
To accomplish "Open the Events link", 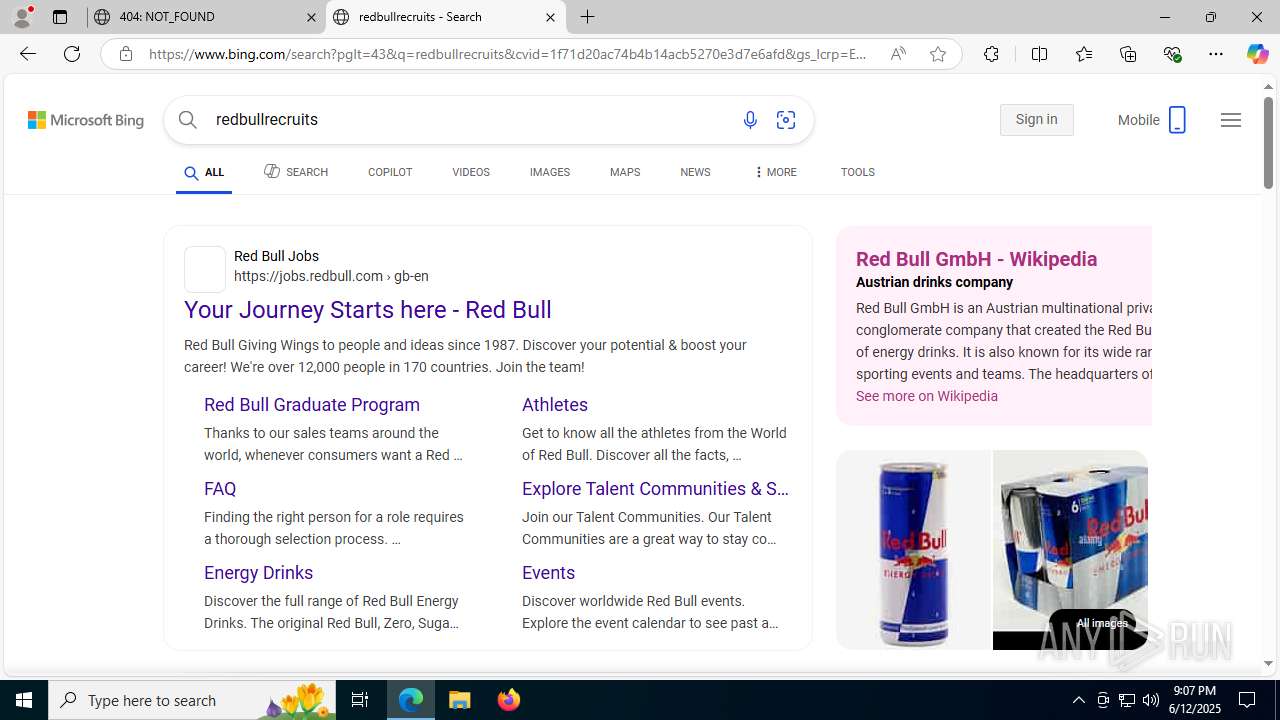I will (548, 573).
